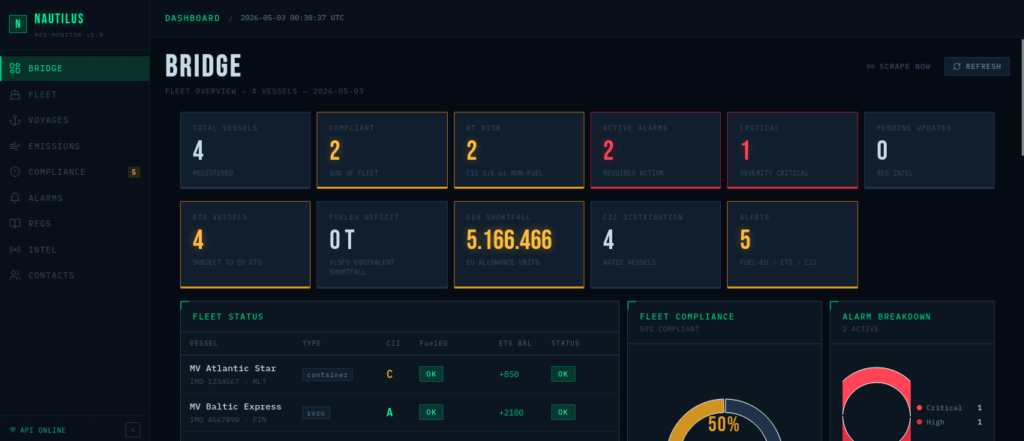
Task: Click the API online wifi icon
Action: tap(12, 430)
